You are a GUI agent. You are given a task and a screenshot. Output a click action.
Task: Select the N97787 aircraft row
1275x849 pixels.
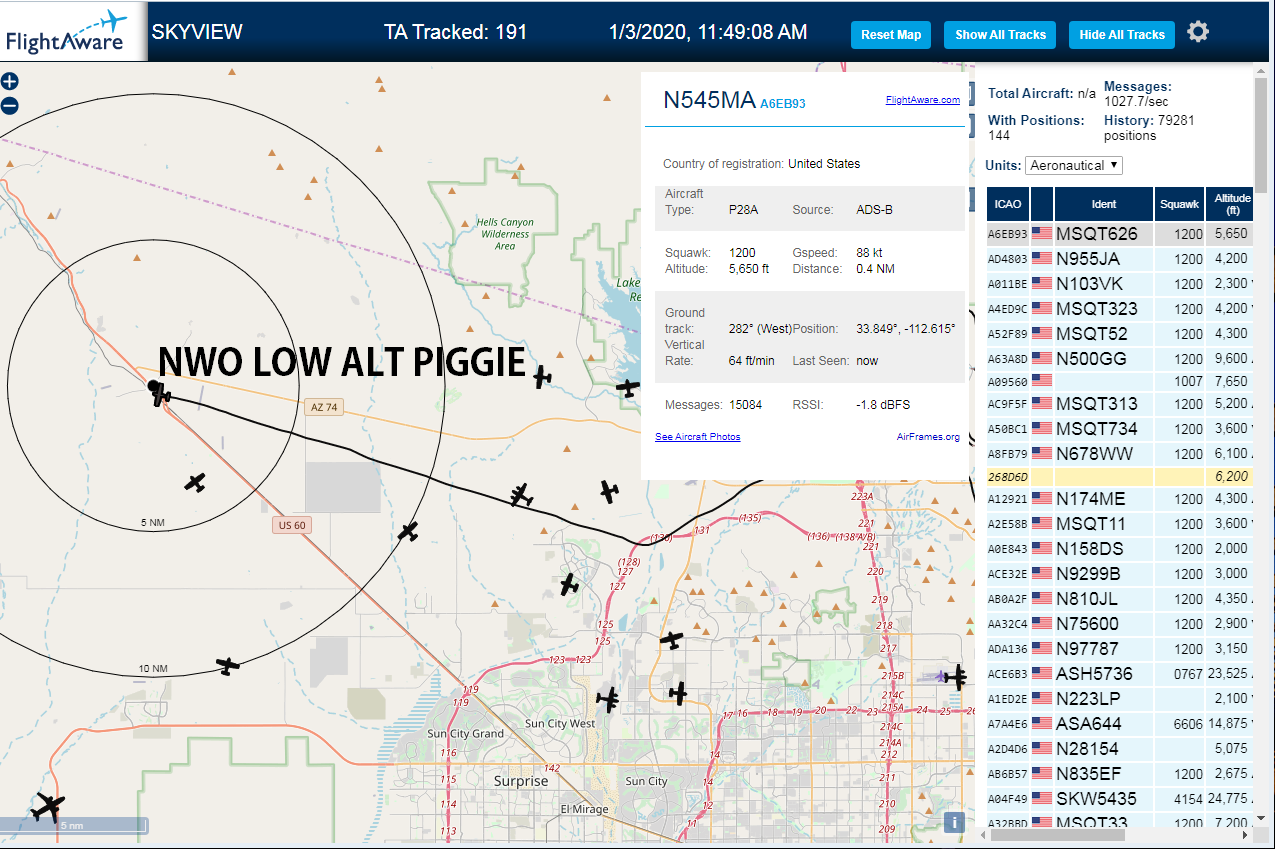(1120, 649)
